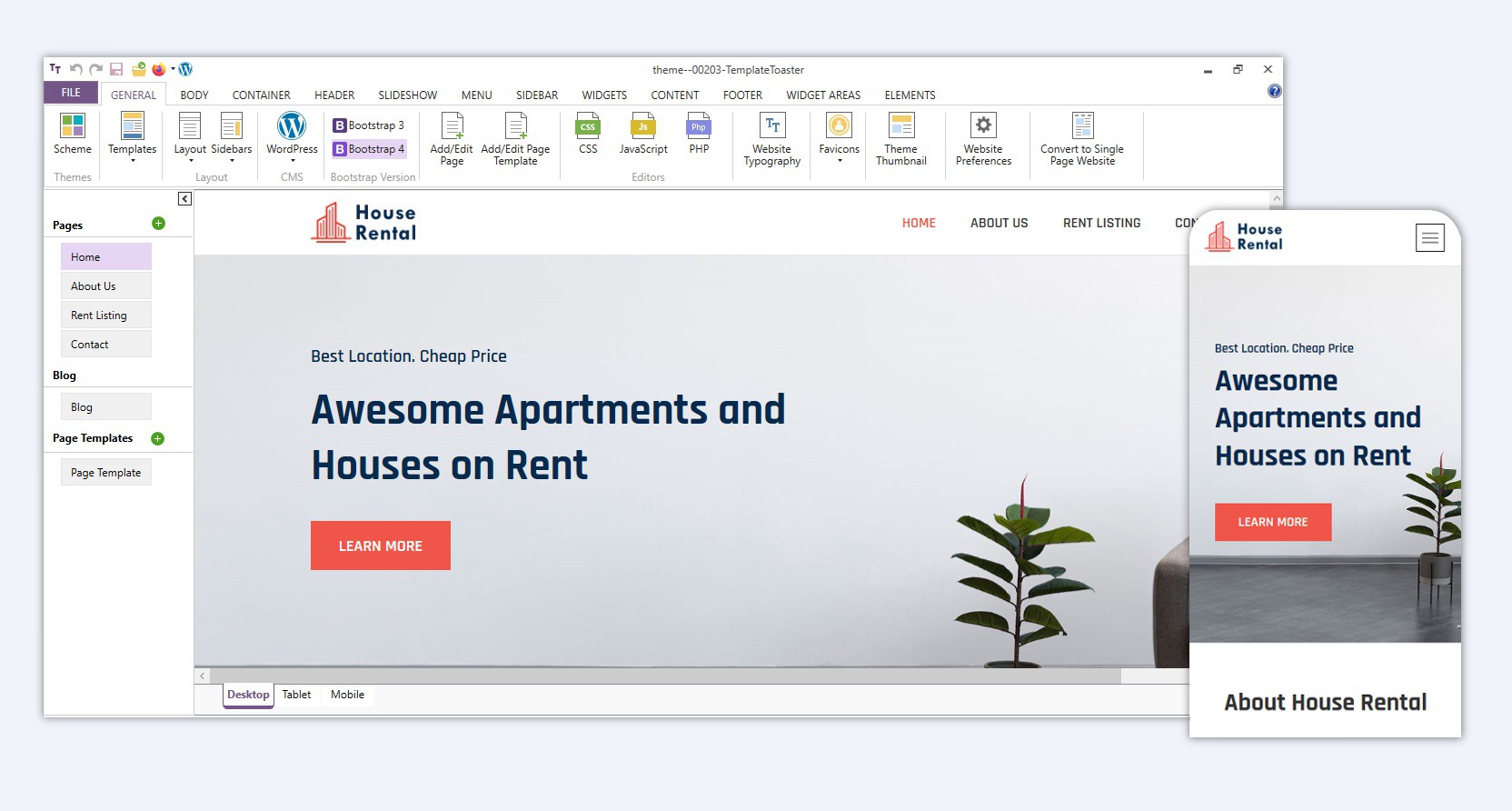Image resolution: width=1512 pixels, height=811 pixels.
Task: Click the Favicons icon
Action: tap(839, 125)
